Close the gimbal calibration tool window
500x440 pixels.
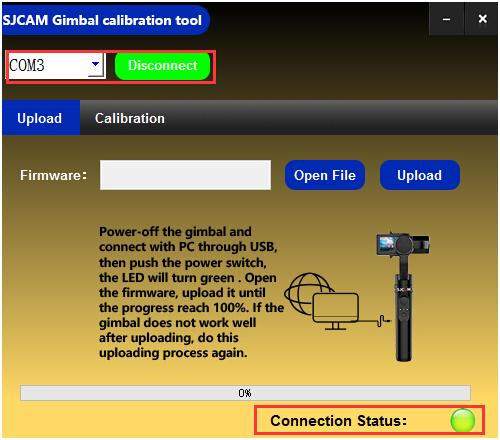point(482,19)
